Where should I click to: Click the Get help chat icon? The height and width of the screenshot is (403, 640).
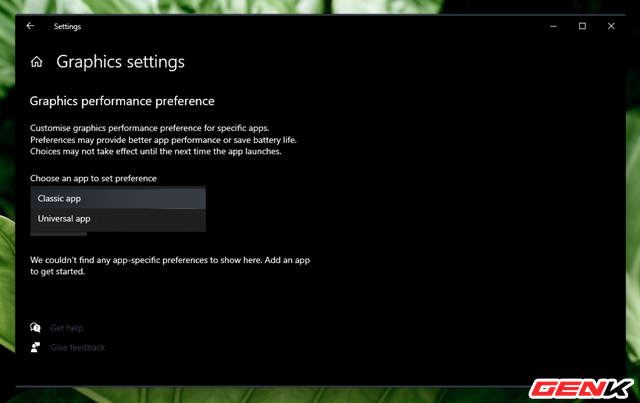tap(36, 328)
